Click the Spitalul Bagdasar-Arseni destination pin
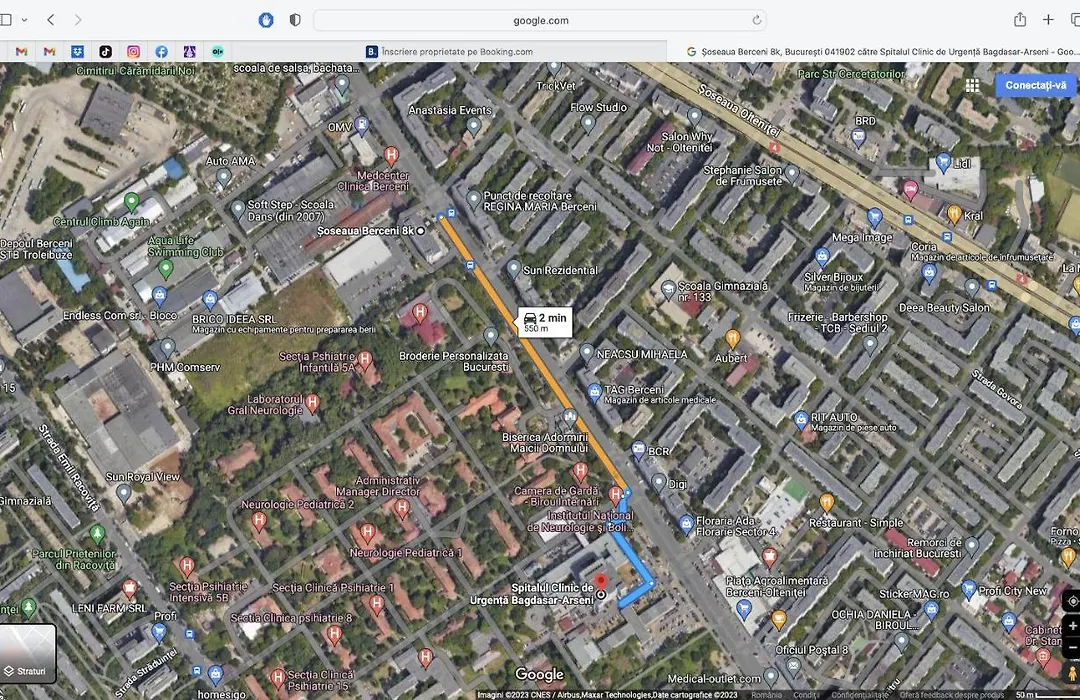1080x700 pixels. (x=601, y=583)
